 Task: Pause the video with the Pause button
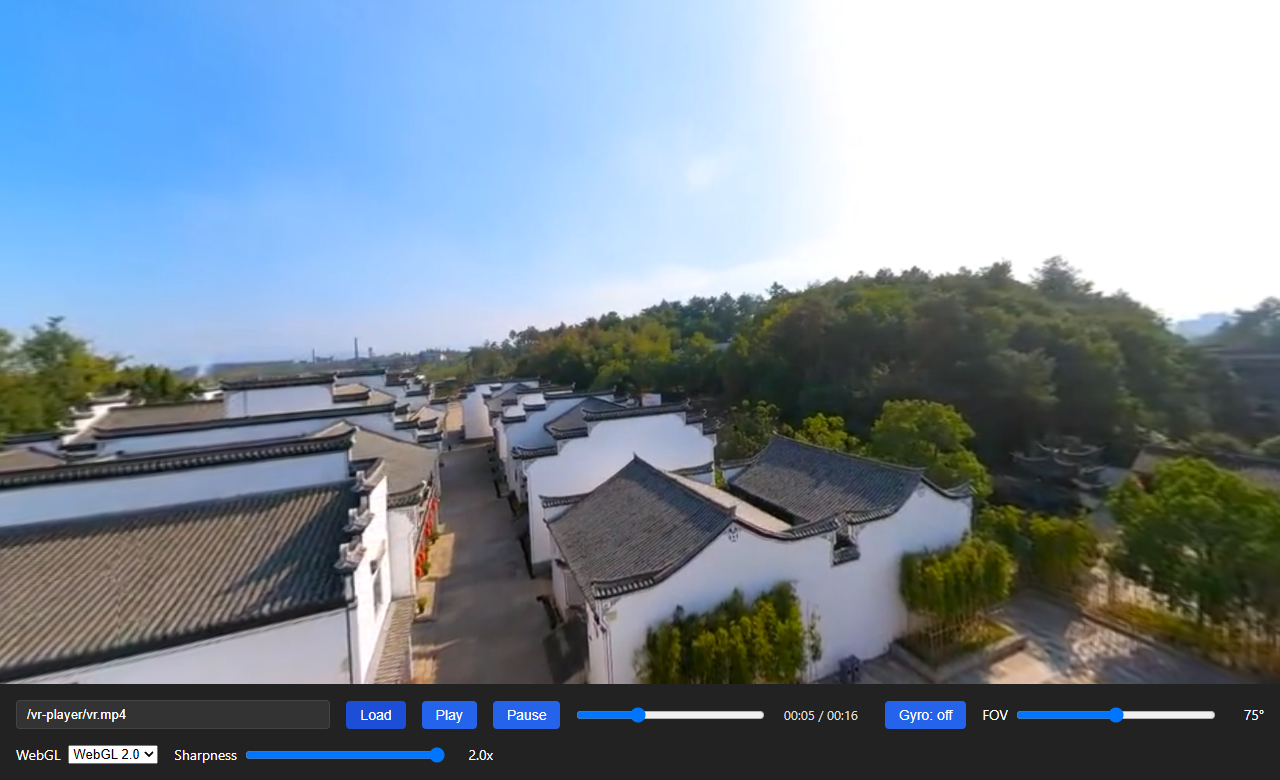click(526, 715)
